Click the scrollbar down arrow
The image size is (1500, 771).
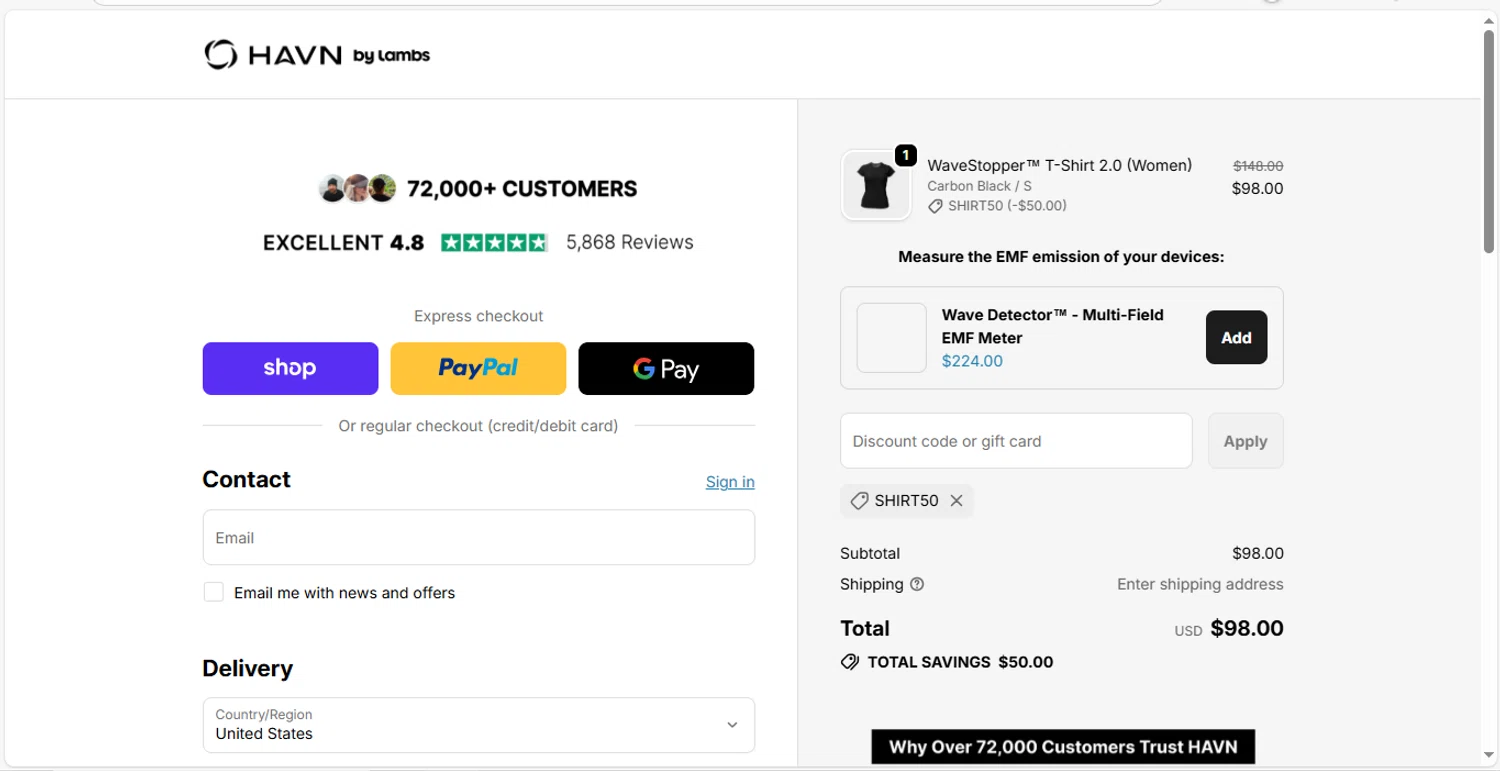pos(1488,755)
